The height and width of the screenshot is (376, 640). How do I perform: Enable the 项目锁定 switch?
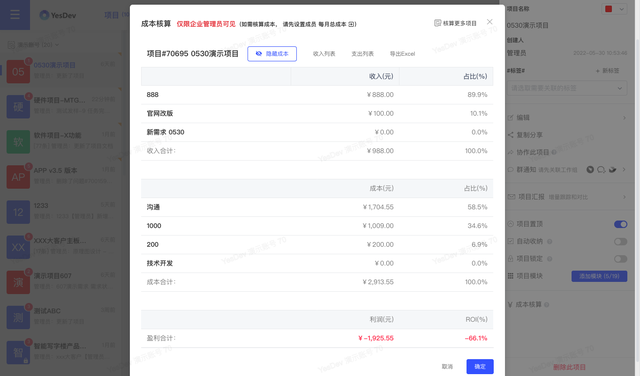point(620,259)
